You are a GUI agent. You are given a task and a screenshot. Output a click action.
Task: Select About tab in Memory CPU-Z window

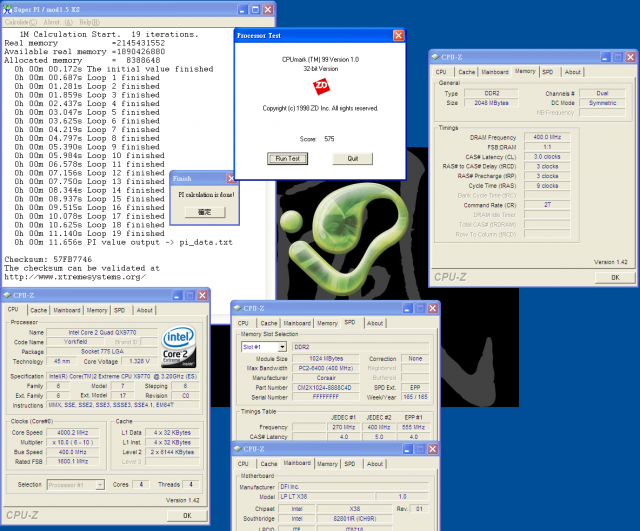(x=572, y=72)
